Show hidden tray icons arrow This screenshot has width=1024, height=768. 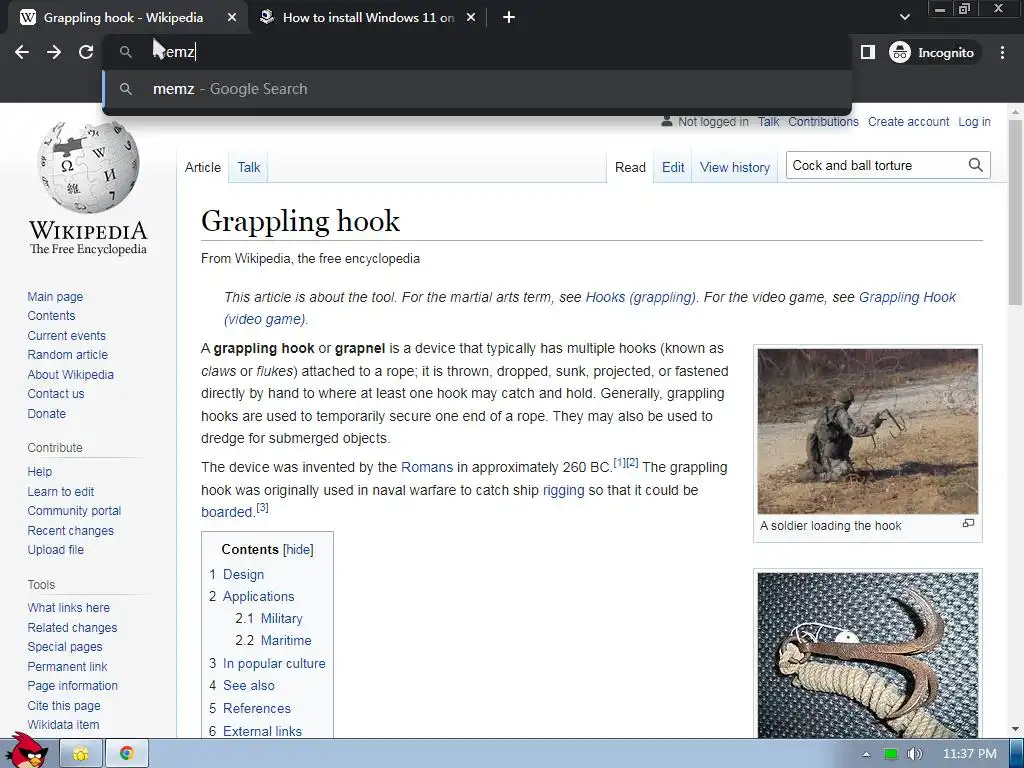coord(866,754)
